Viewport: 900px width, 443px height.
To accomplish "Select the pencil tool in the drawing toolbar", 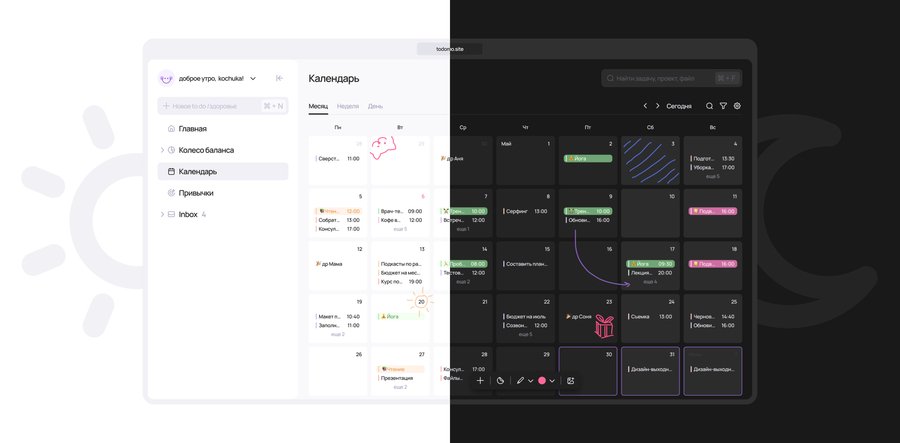I will (x=520, y=380).
